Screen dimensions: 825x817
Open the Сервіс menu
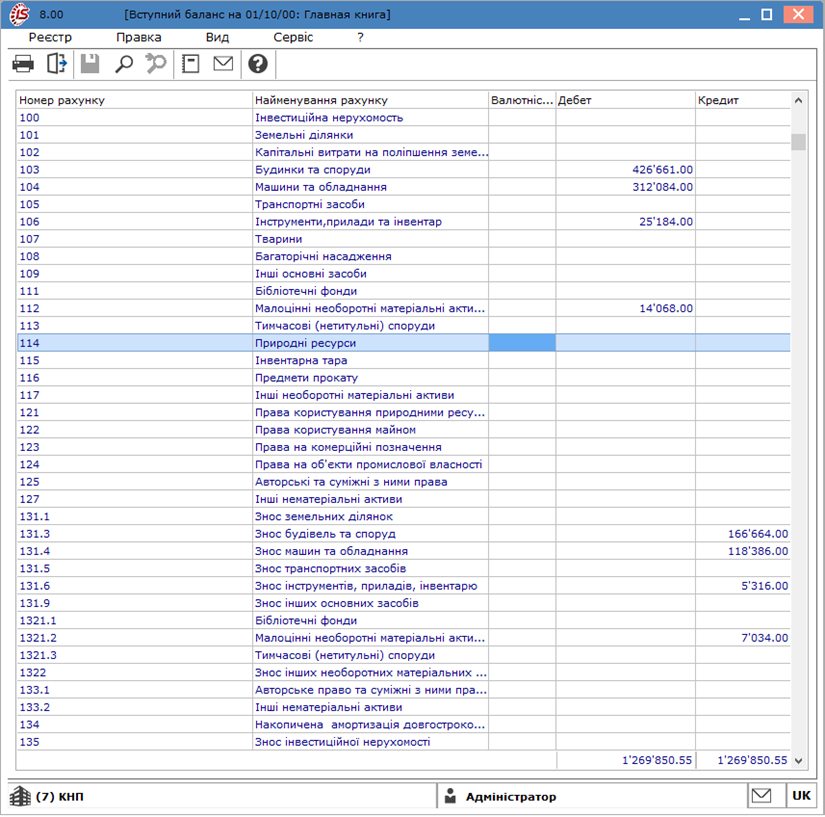[x=293, y=37]
